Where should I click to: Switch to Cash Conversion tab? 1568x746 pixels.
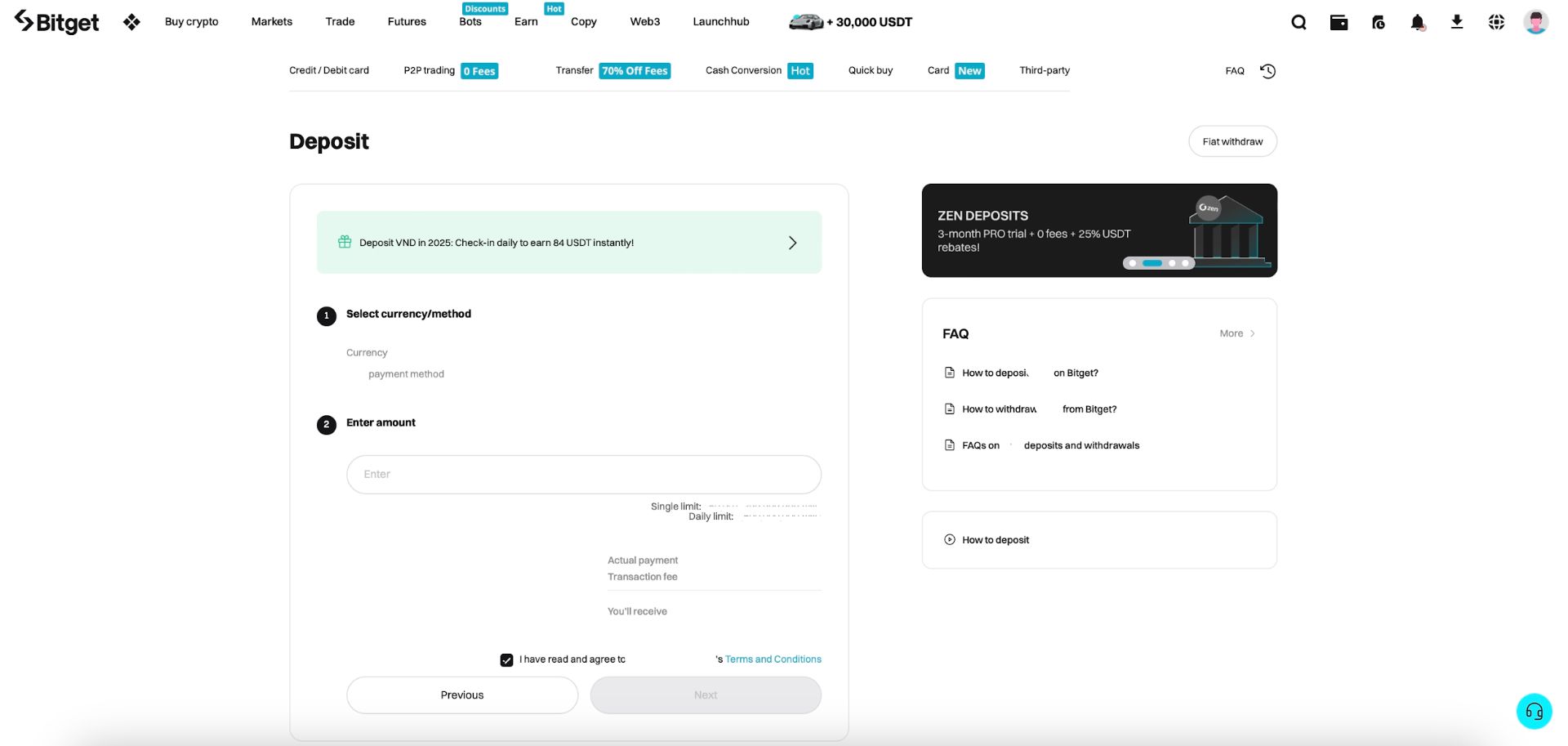pos(759,70)
